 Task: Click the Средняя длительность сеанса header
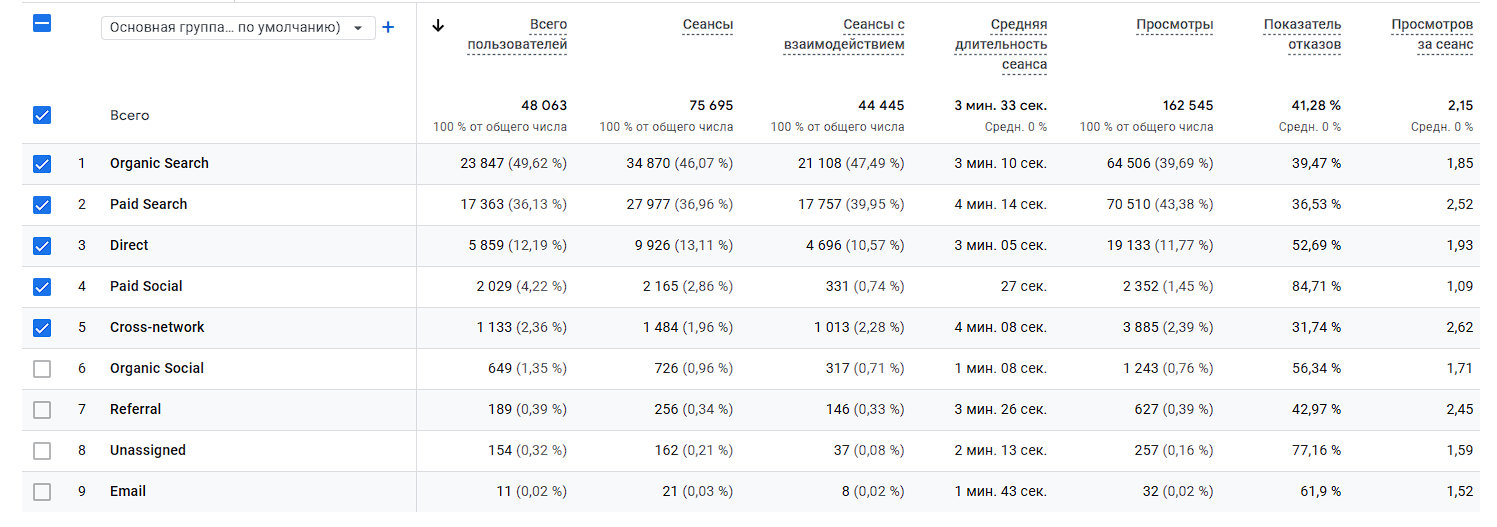1004,45
